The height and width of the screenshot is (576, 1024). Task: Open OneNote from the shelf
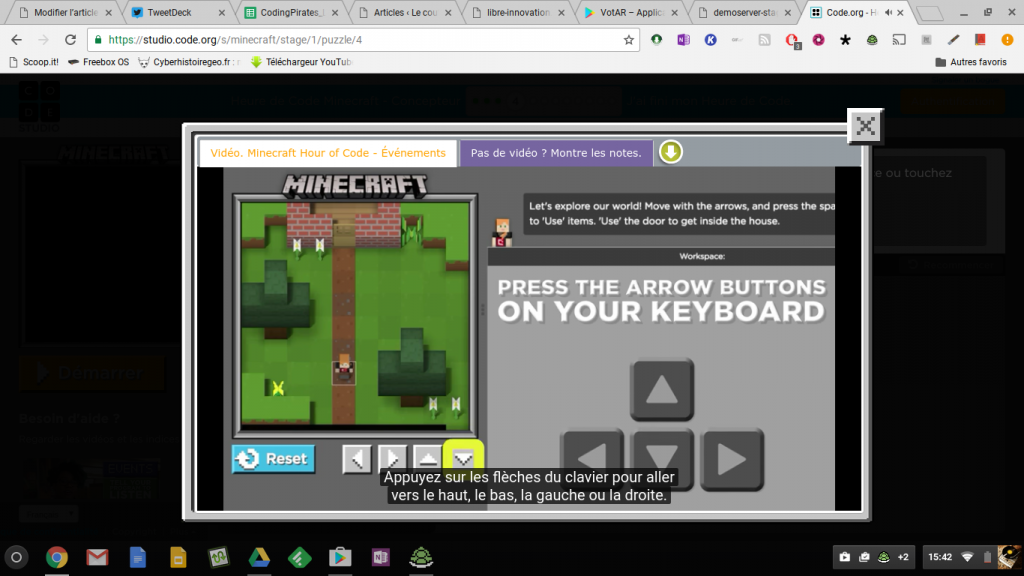[380, 557]
